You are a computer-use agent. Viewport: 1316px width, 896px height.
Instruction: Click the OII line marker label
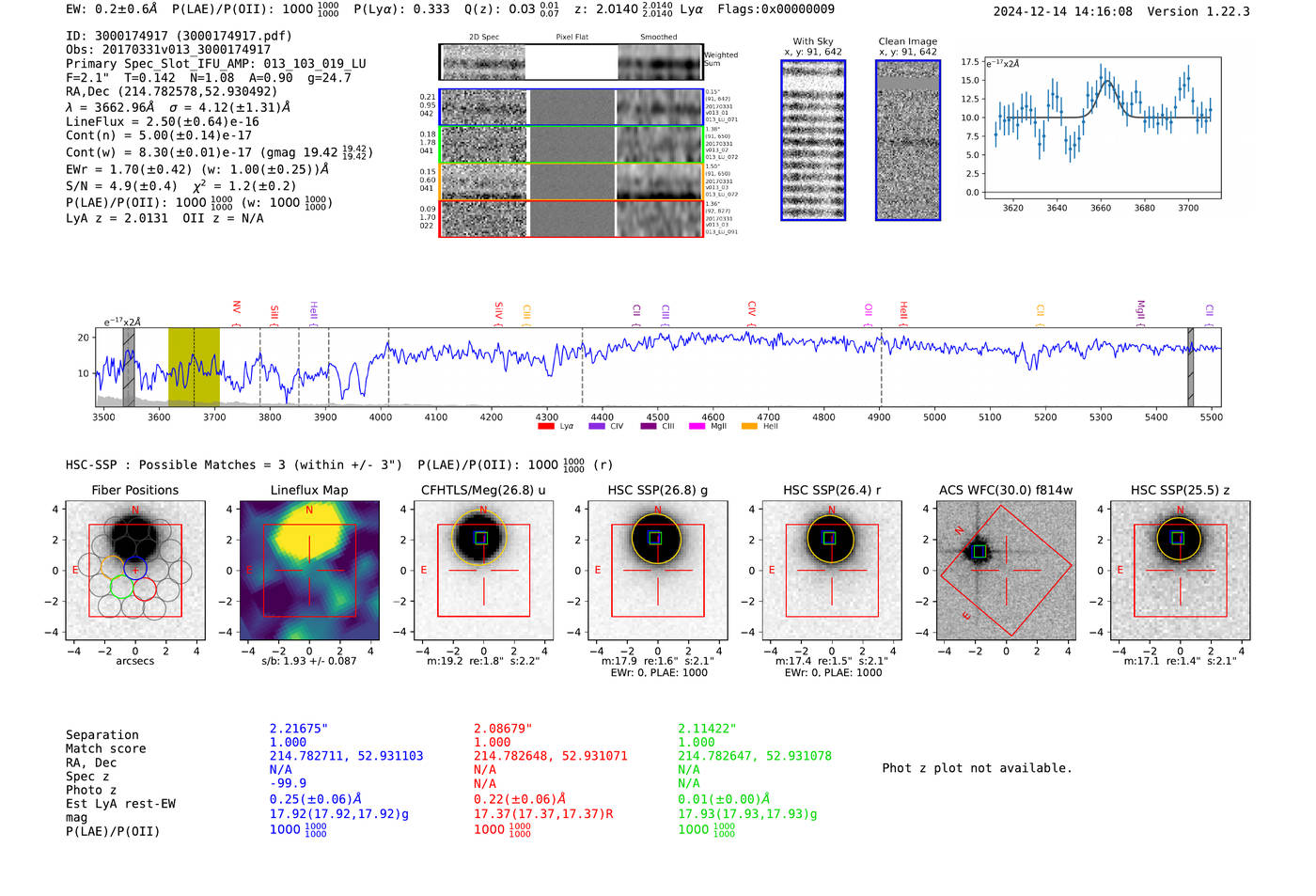pos(869,310)
